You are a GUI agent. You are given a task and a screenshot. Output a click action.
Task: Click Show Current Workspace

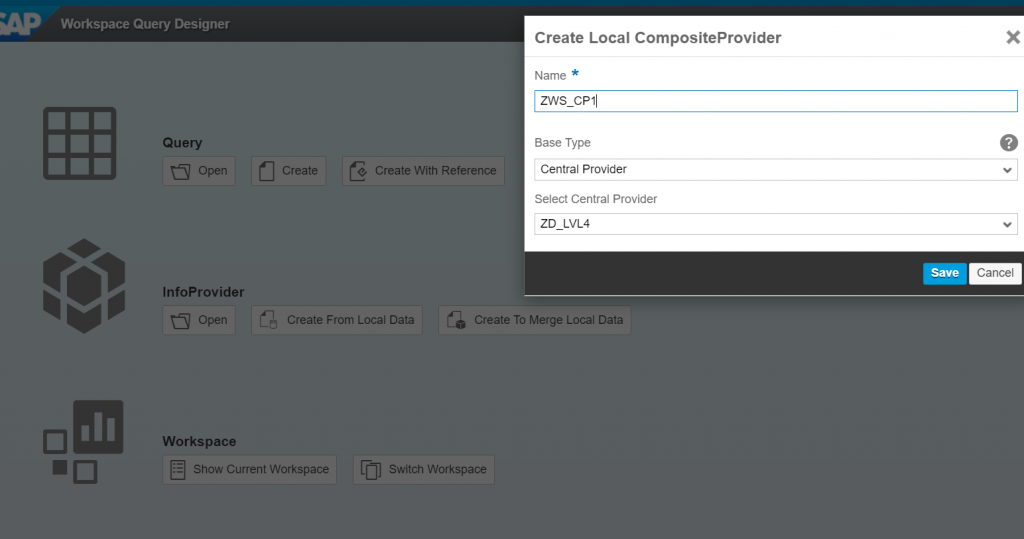[x=249, y=470]
